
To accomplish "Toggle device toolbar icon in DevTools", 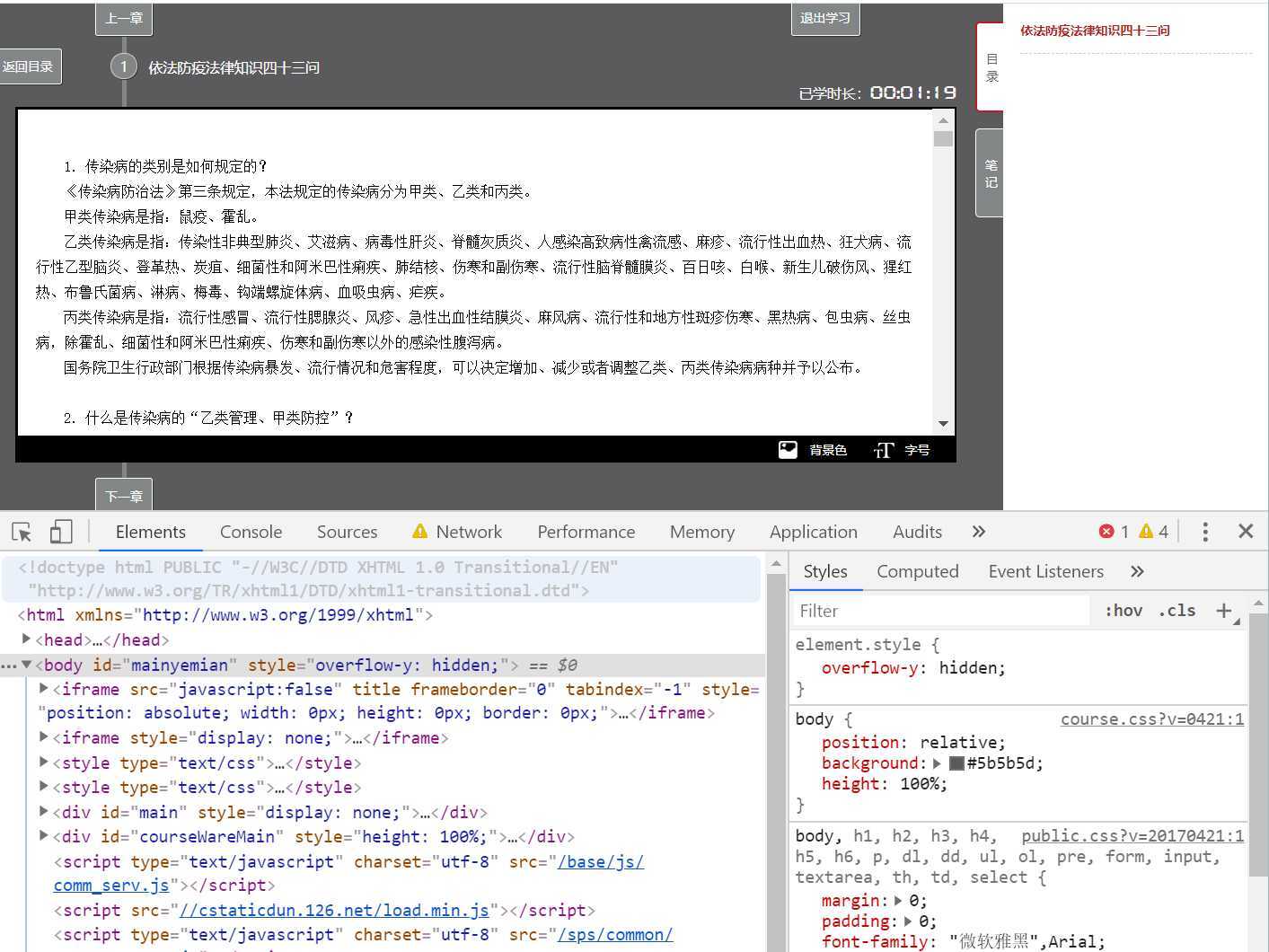I will pos(60,532).
